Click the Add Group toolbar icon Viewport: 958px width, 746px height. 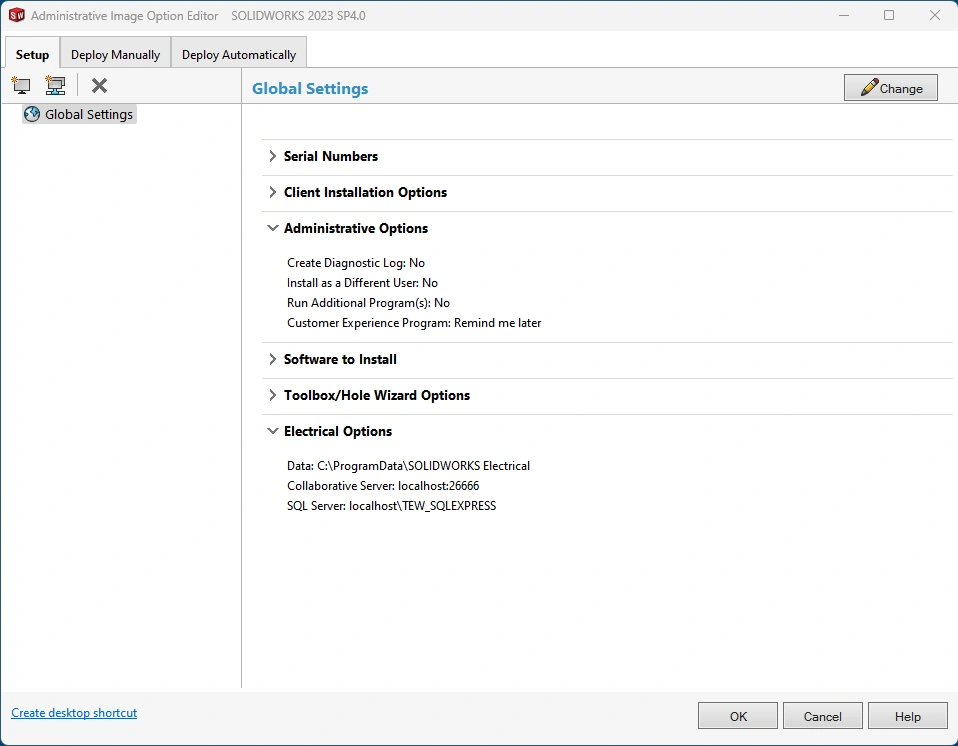pos(55,86)
